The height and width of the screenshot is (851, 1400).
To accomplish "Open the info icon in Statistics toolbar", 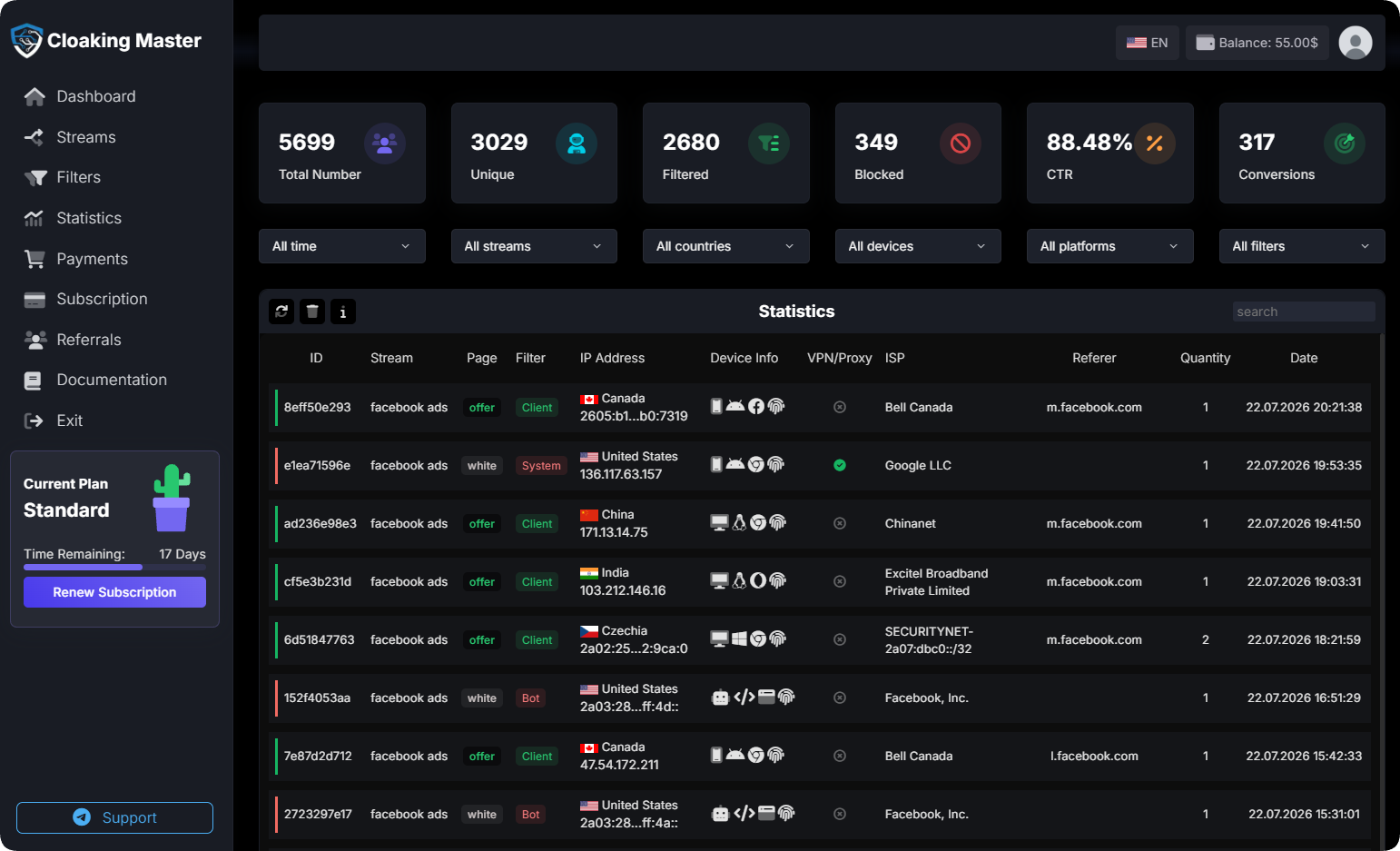I will [343, 312].
